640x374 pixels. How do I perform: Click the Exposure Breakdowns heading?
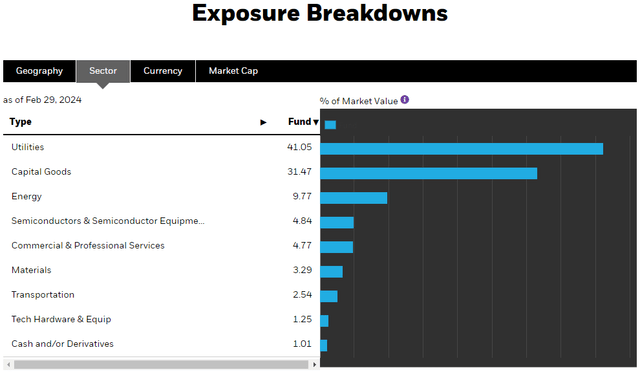(320, 13)
